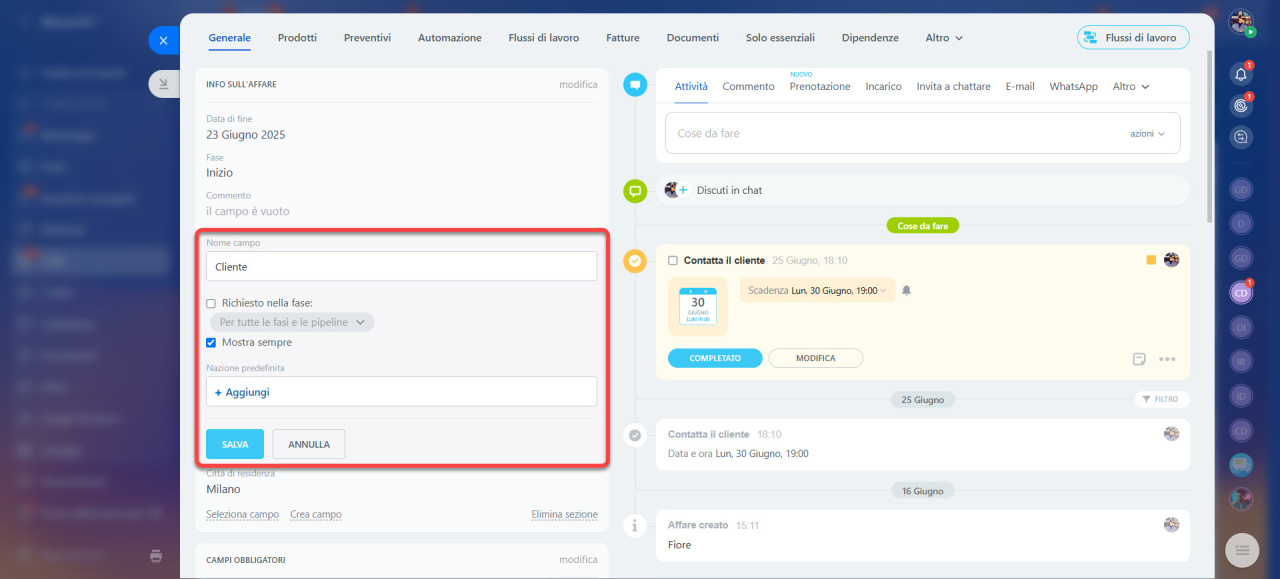Open the three-dots menu on the activity card
This screenshot has width=1280, height=579.
click(x=1167, y=359)
